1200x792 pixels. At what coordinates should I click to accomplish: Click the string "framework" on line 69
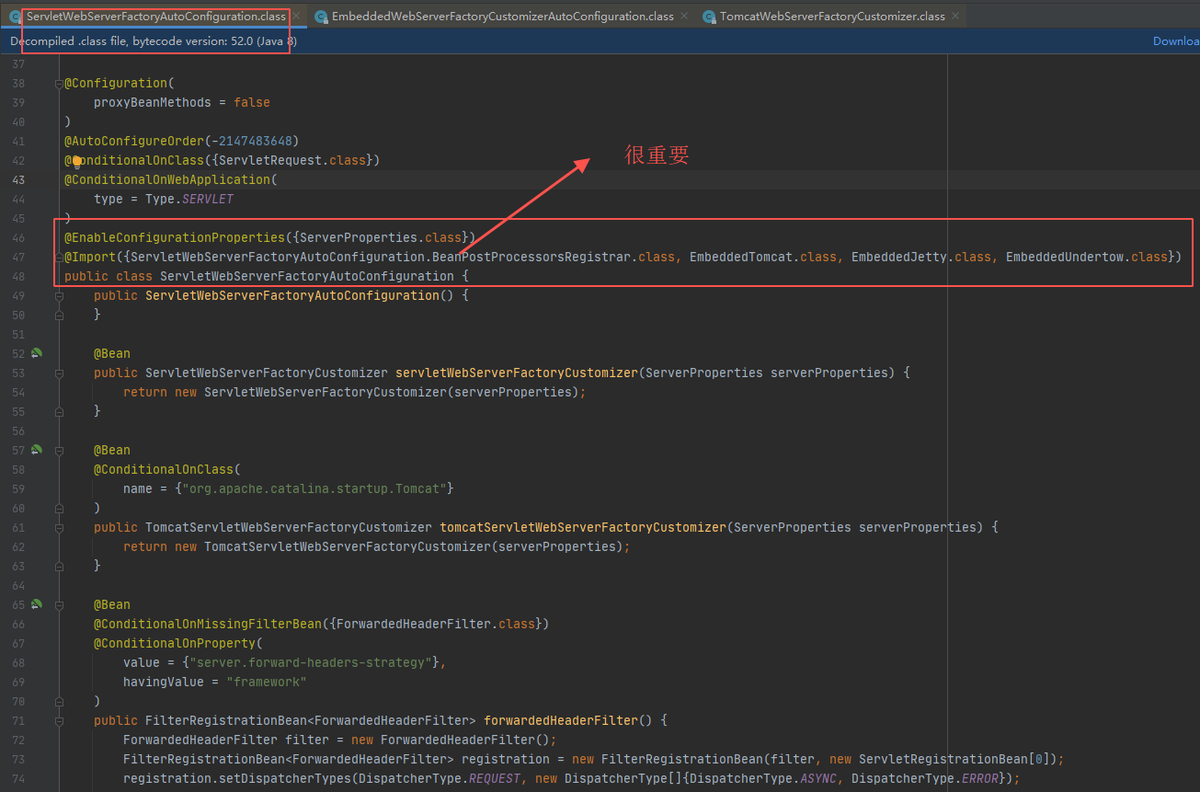point(267,682)
